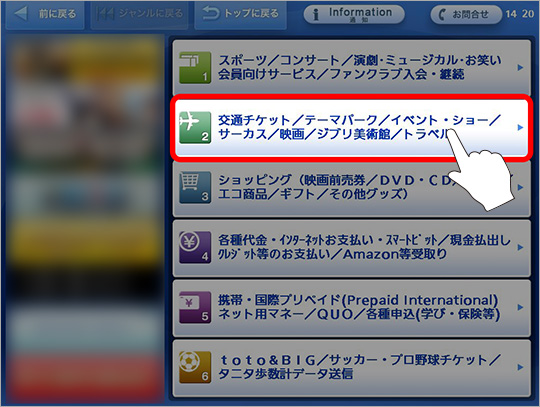Image resolution: width=540 pixels, height=407 pixels.
Task: Click the phone icon on お問合せ button
Action: point(442,14)
